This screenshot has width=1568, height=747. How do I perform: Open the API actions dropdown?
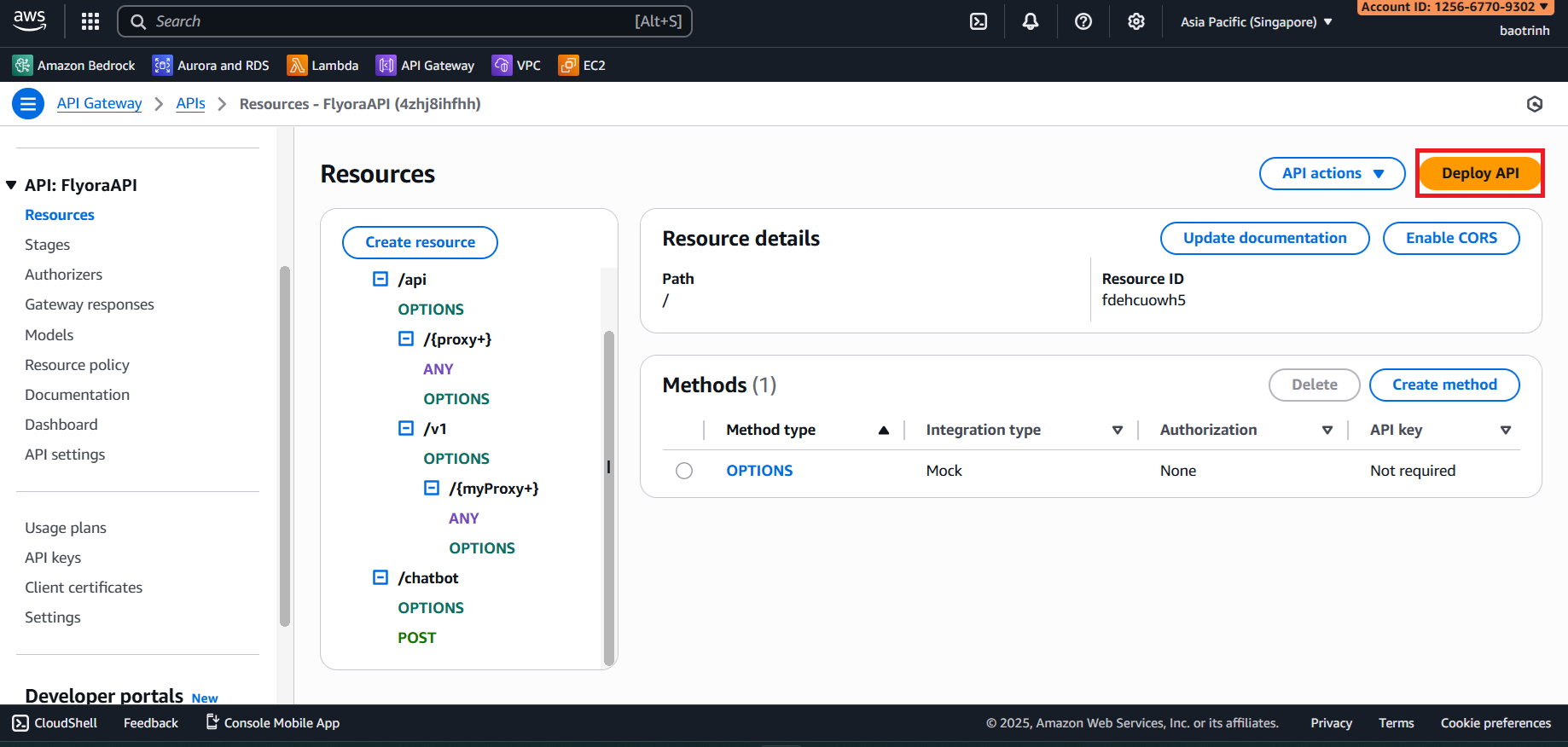(1332, 173)
